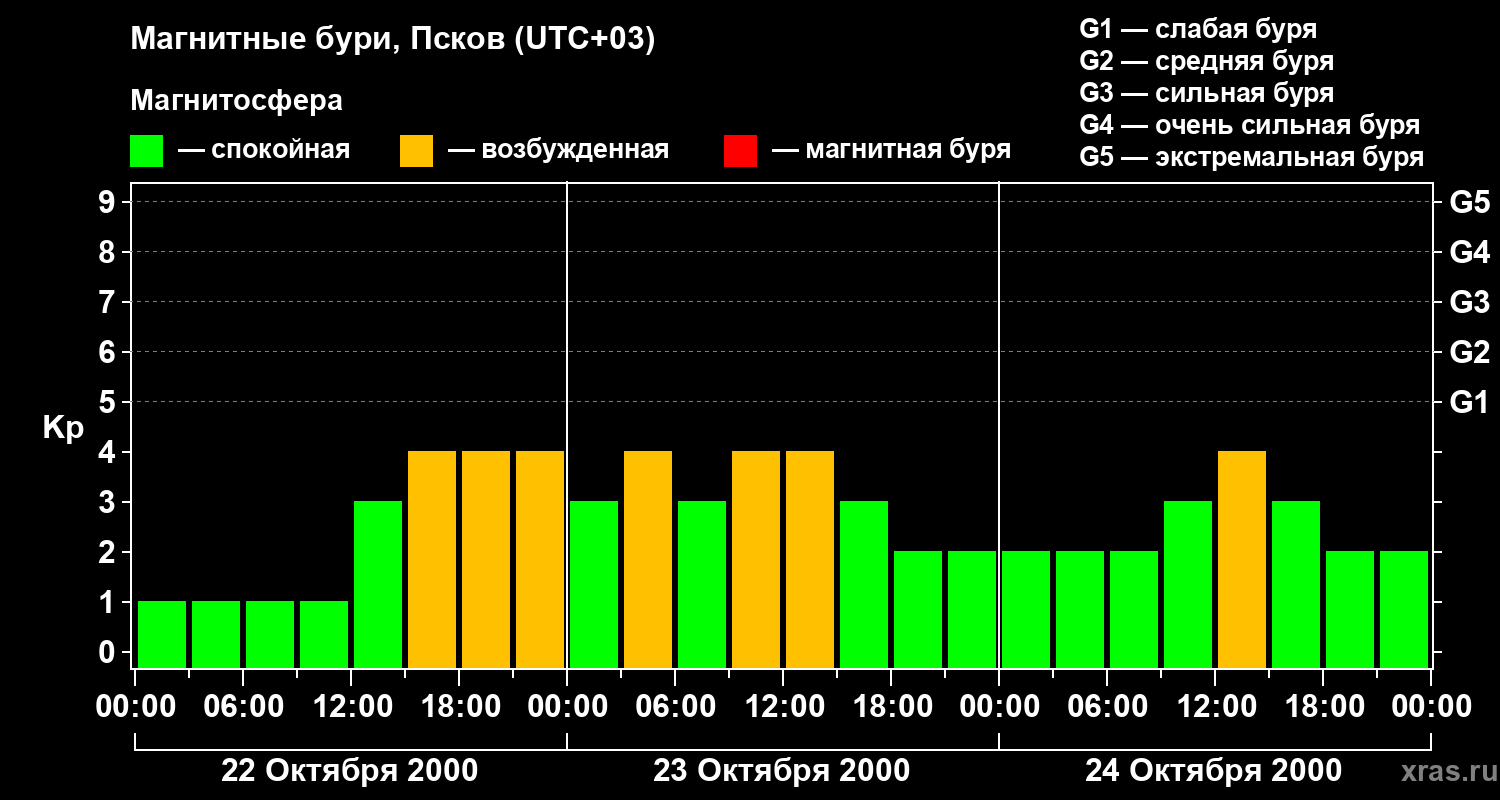
Task: Click the first green bar on 22 October
Action: (x=162, y=634)
